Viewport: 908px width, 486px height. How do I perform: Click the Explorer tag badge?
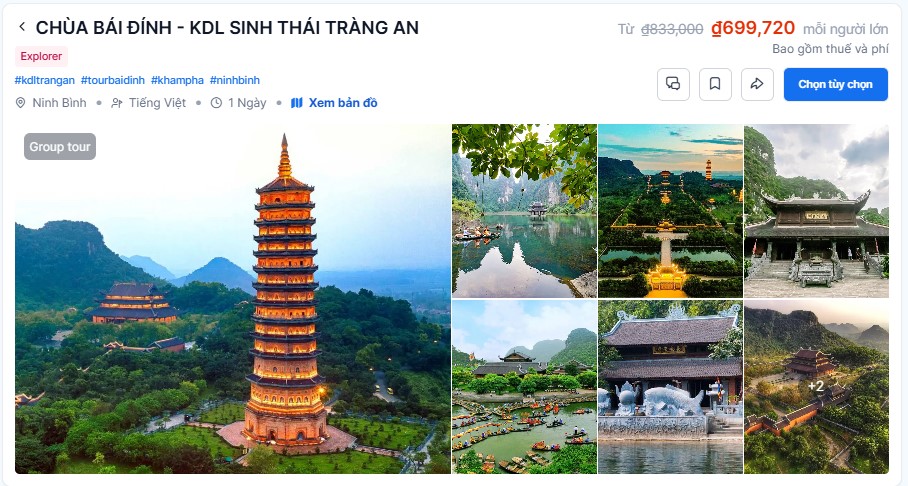[x=41, y=56]
